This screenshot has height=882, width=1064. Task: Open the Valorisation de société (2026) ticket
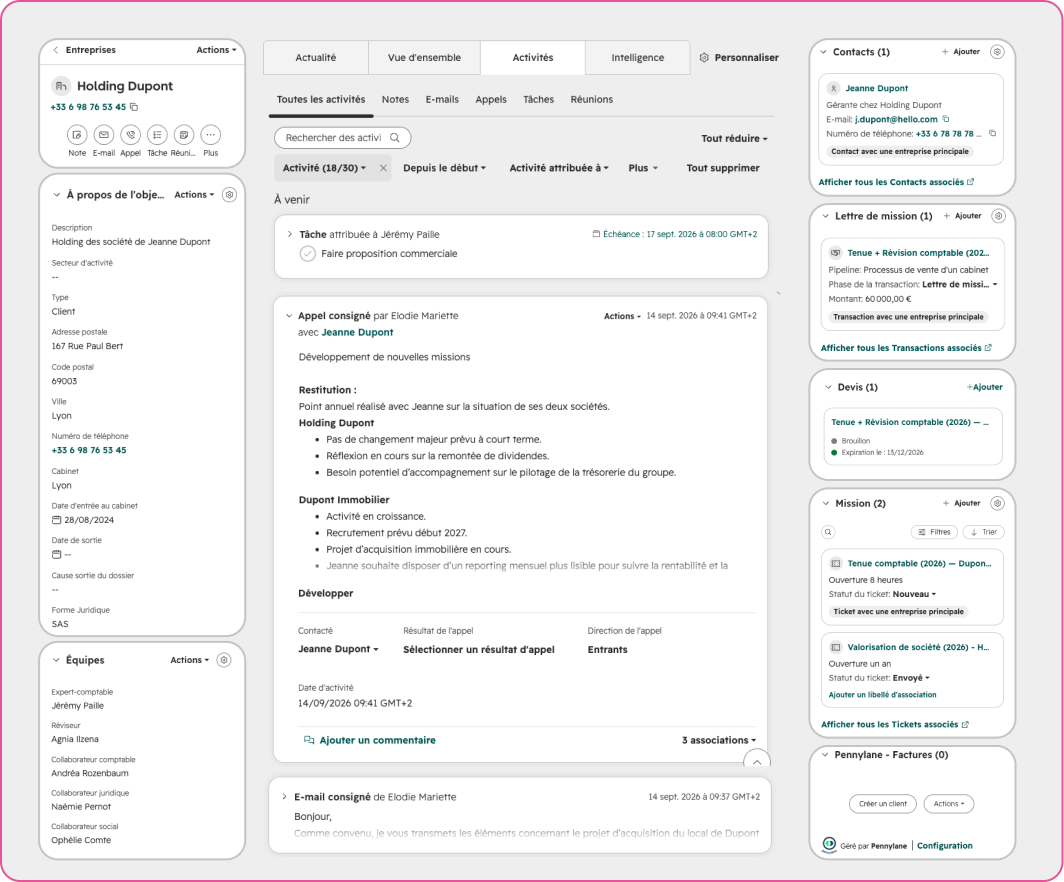(918, 647)
